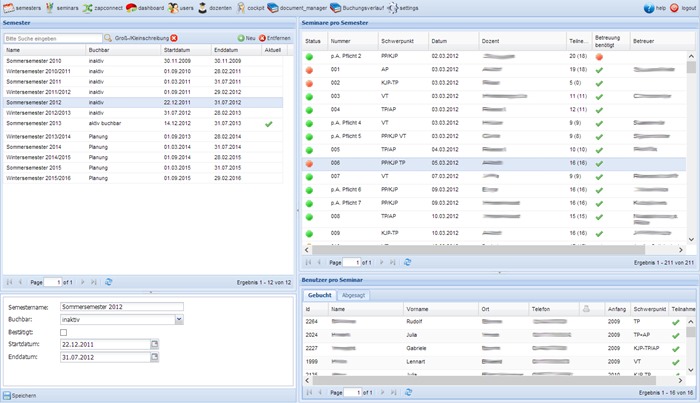Click the Aktuell checkmark of Sommersemester 2013
Screen dimensions: 700x403
coord(268,124)
